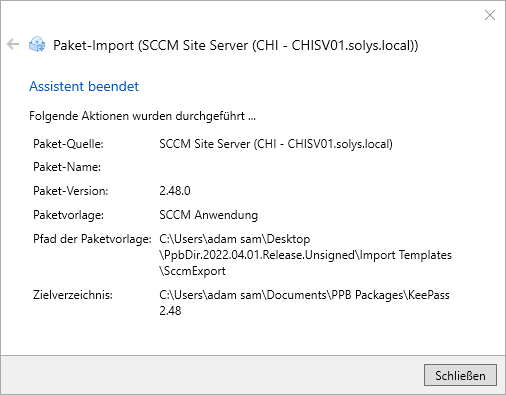Viewport: 506px width, 395px height.
Task: Click the Paket-Version label
Action: (x=71, y=191)
